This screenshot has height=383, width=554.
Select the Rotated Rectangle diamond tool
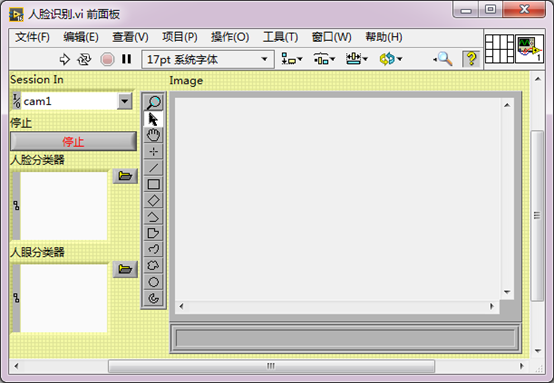coord(153,200)
